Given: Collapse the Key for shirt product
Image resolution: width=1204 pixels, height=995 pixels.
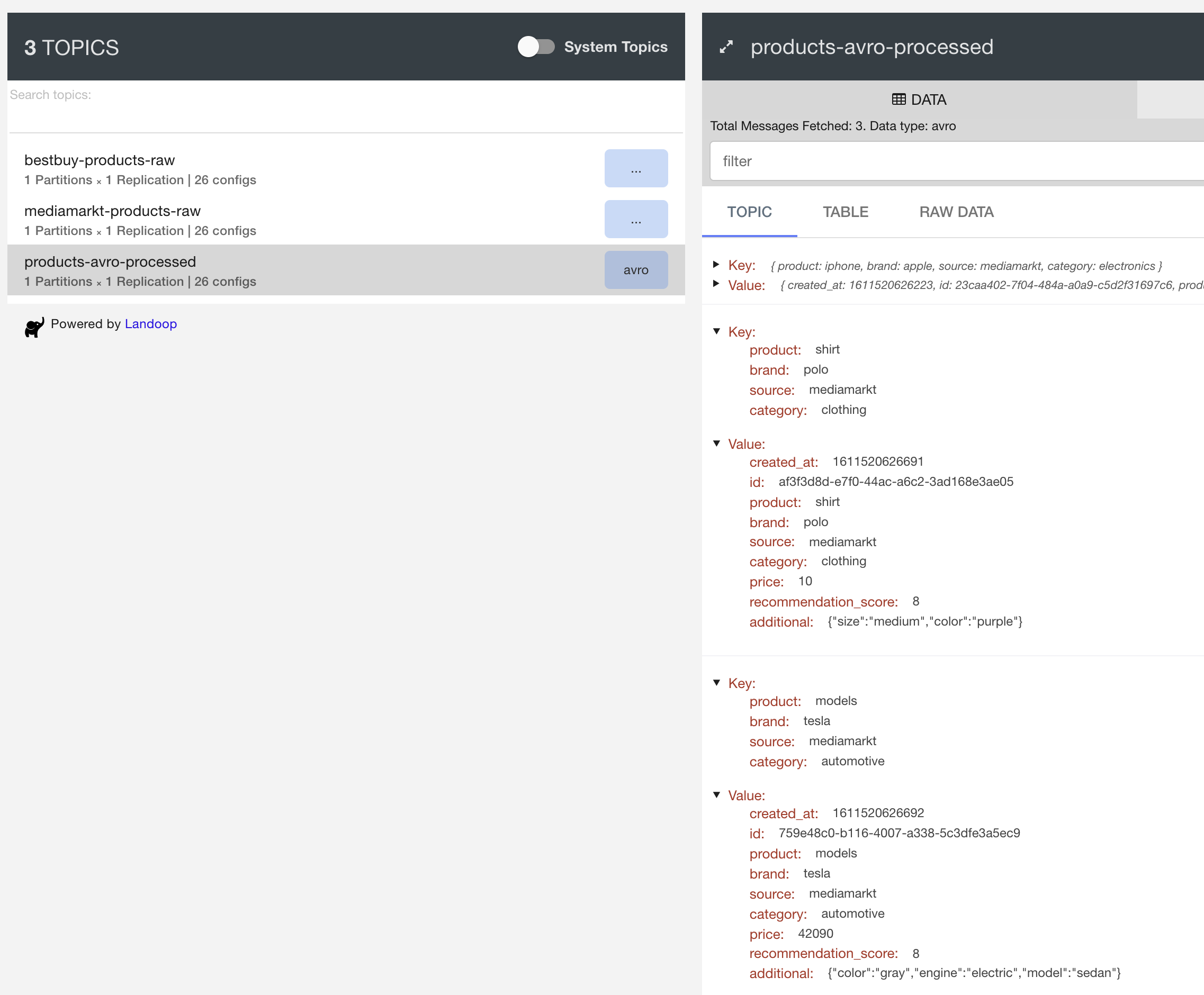Looking at the screenshot, I should [716, 331].
